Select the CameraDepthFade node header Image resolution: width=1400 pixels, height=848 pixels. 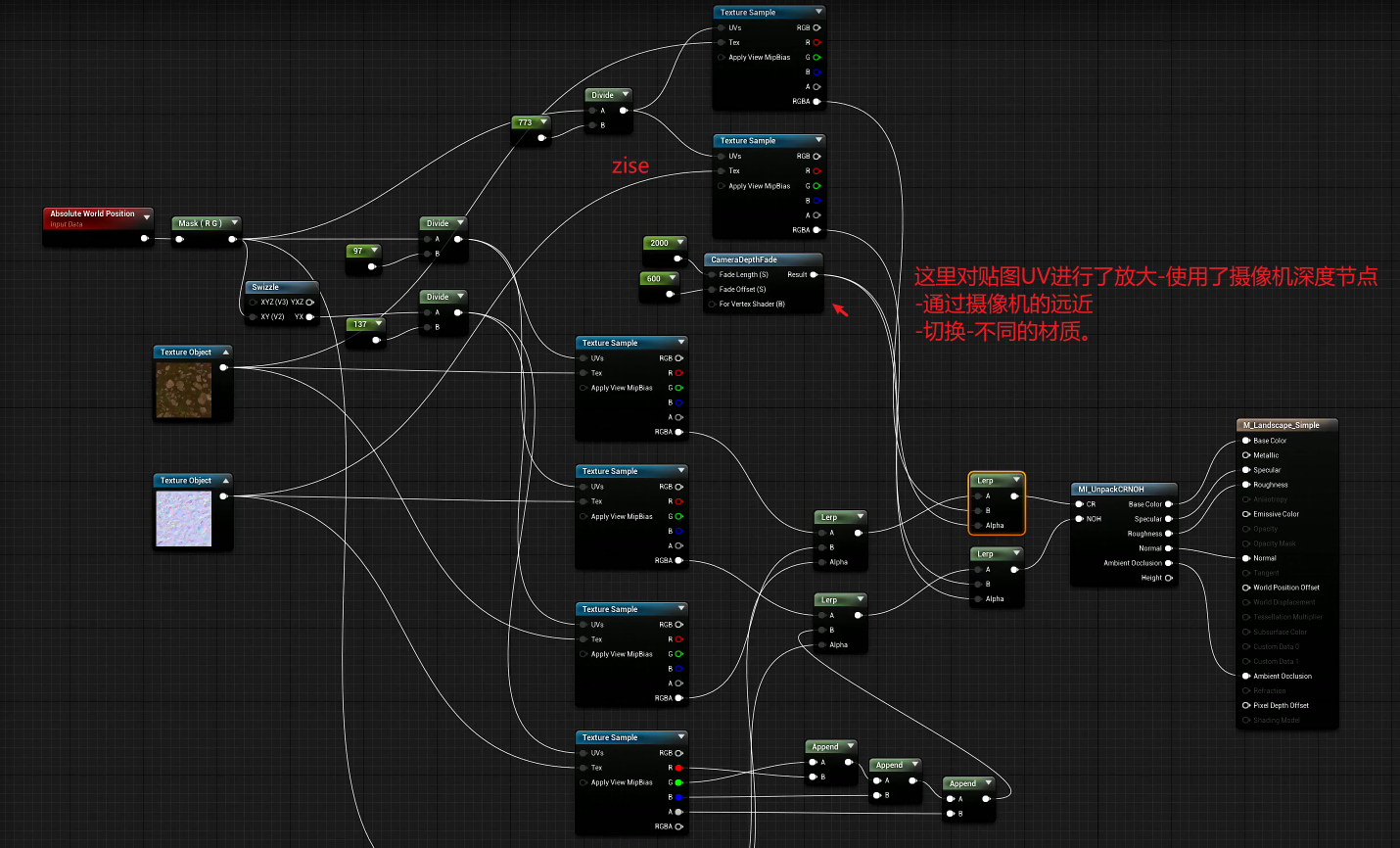(x=764, y=259)
